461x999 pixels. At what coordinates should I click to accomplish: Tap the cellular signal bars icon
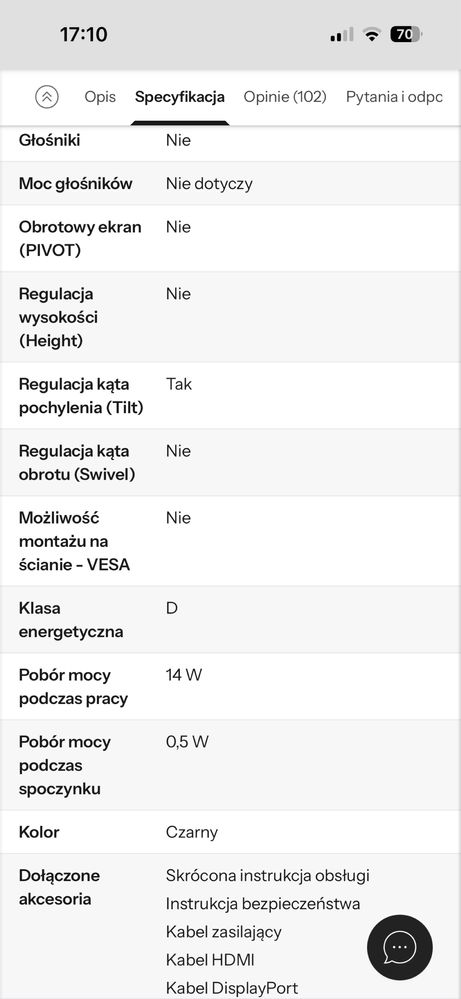[x=341, y=34]
